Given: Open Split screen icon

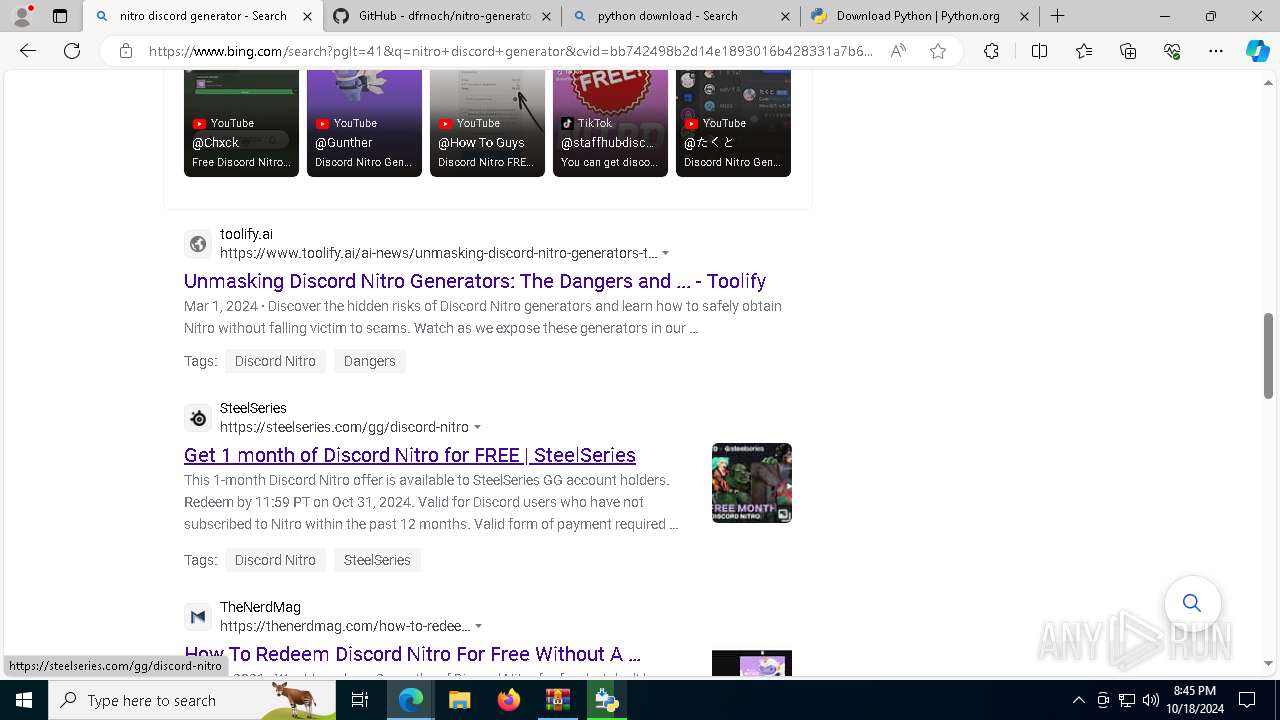Looking at the screenshot, I should [x=1039, y=51].
